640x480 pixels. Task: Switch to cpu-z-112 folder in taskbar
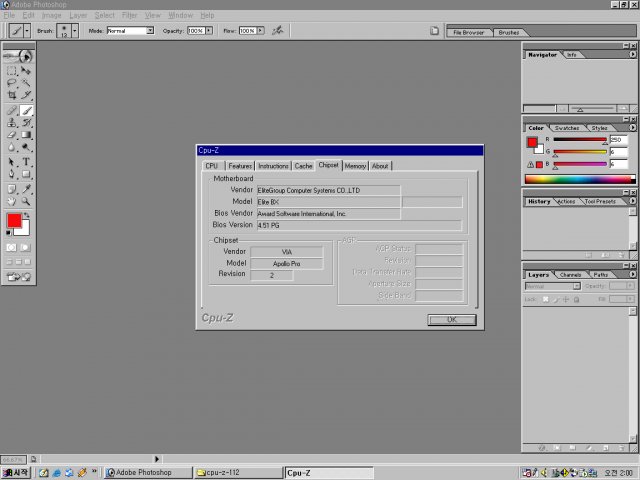[x=239, y=473]
